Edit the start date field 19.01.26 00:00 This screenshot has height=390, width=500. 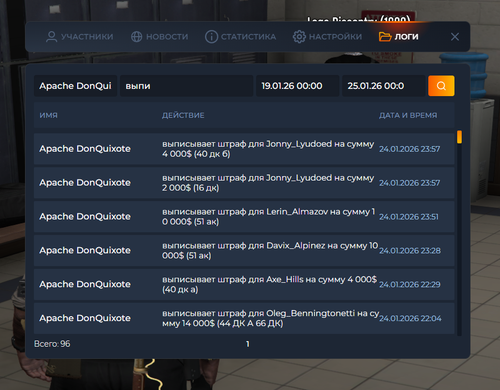pyautogui.click(x=297, y=86)
